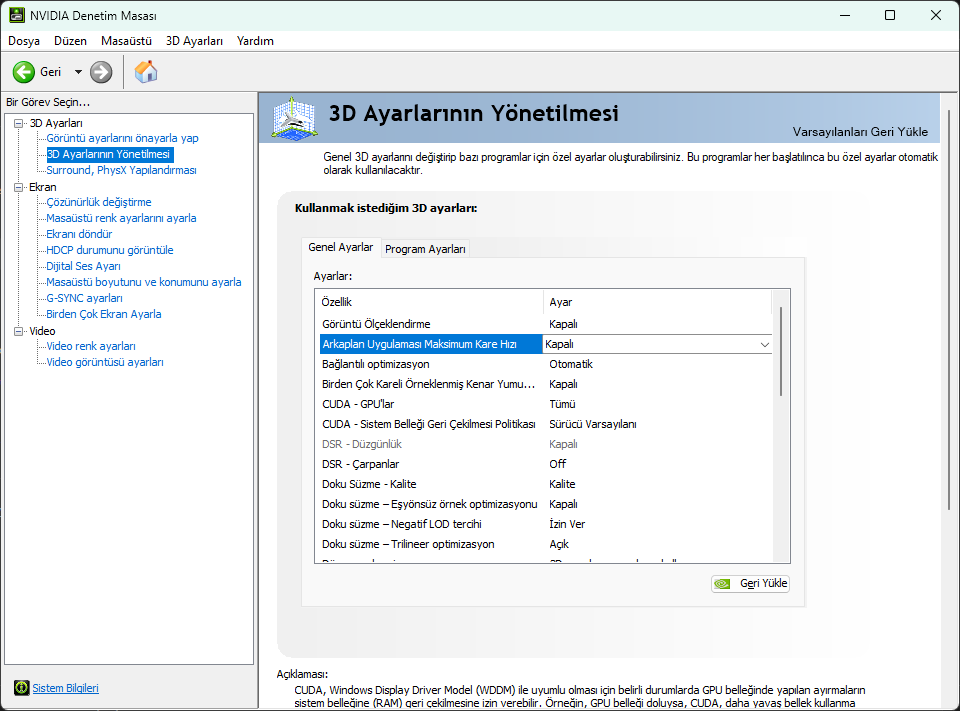
Task: Click the grey Forward arrow icon
Action: 101,72
